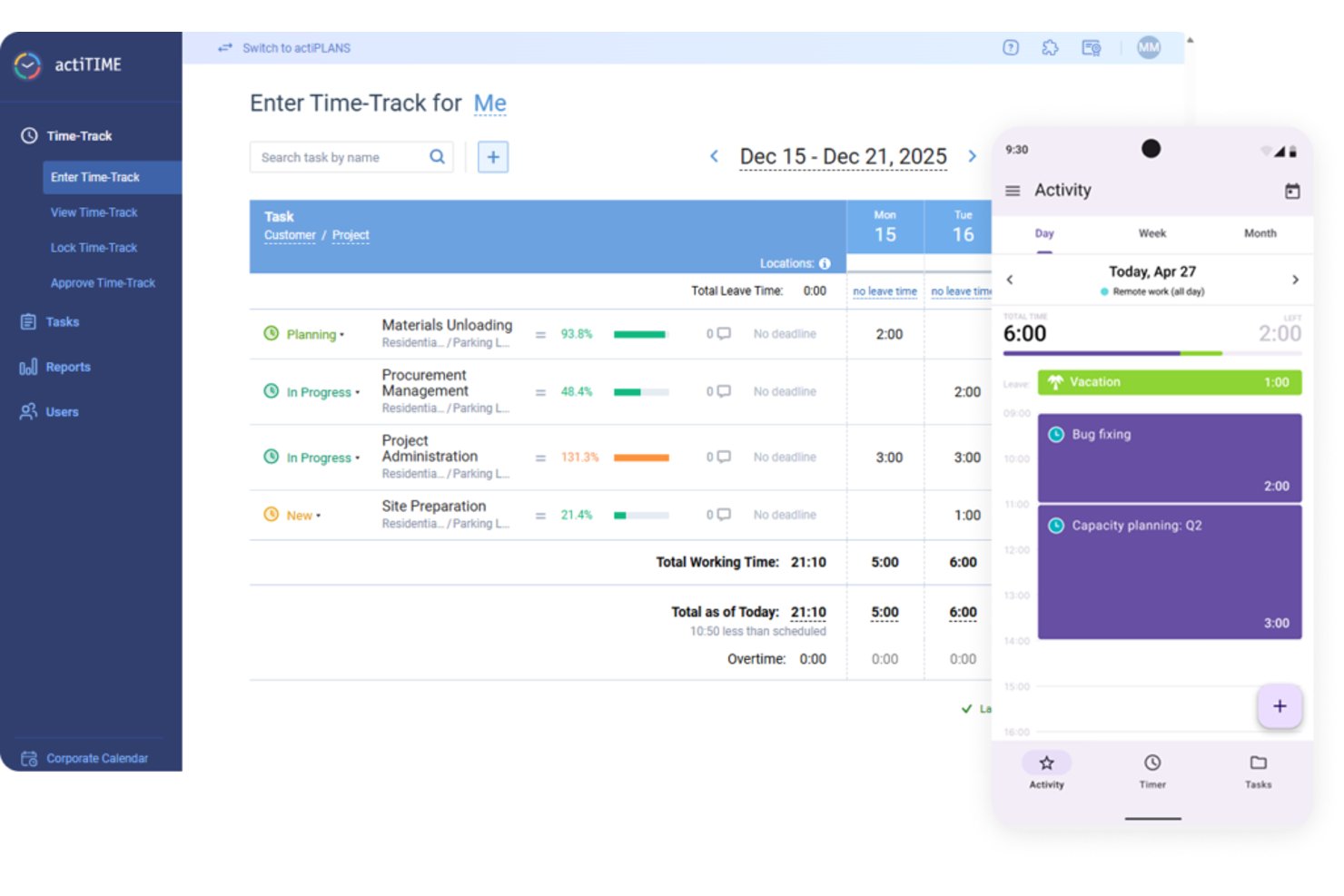Click the actiTIME logo icon

coord(27,65)
